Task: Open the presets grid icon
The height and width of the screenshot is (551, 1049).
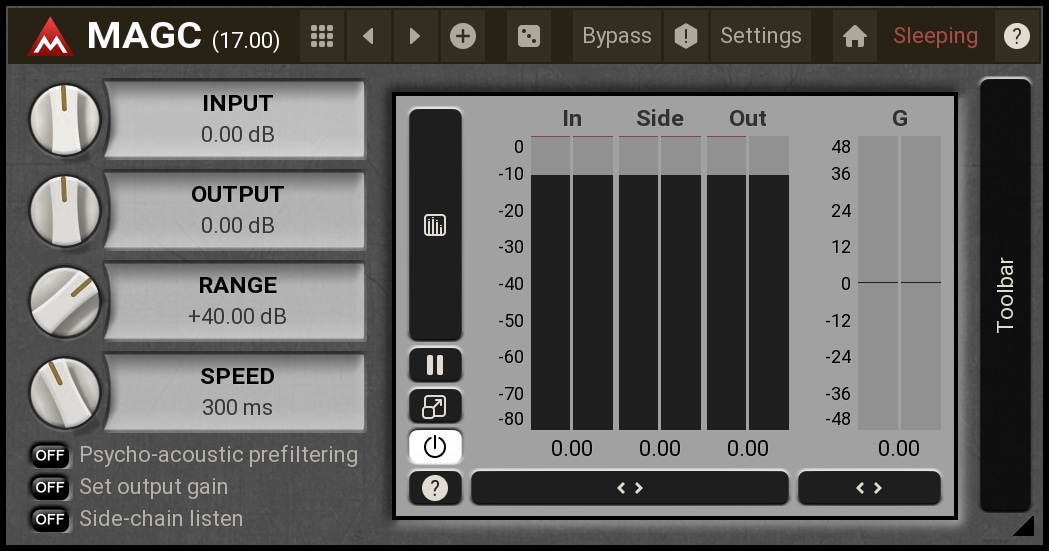Action: point(321,37)
